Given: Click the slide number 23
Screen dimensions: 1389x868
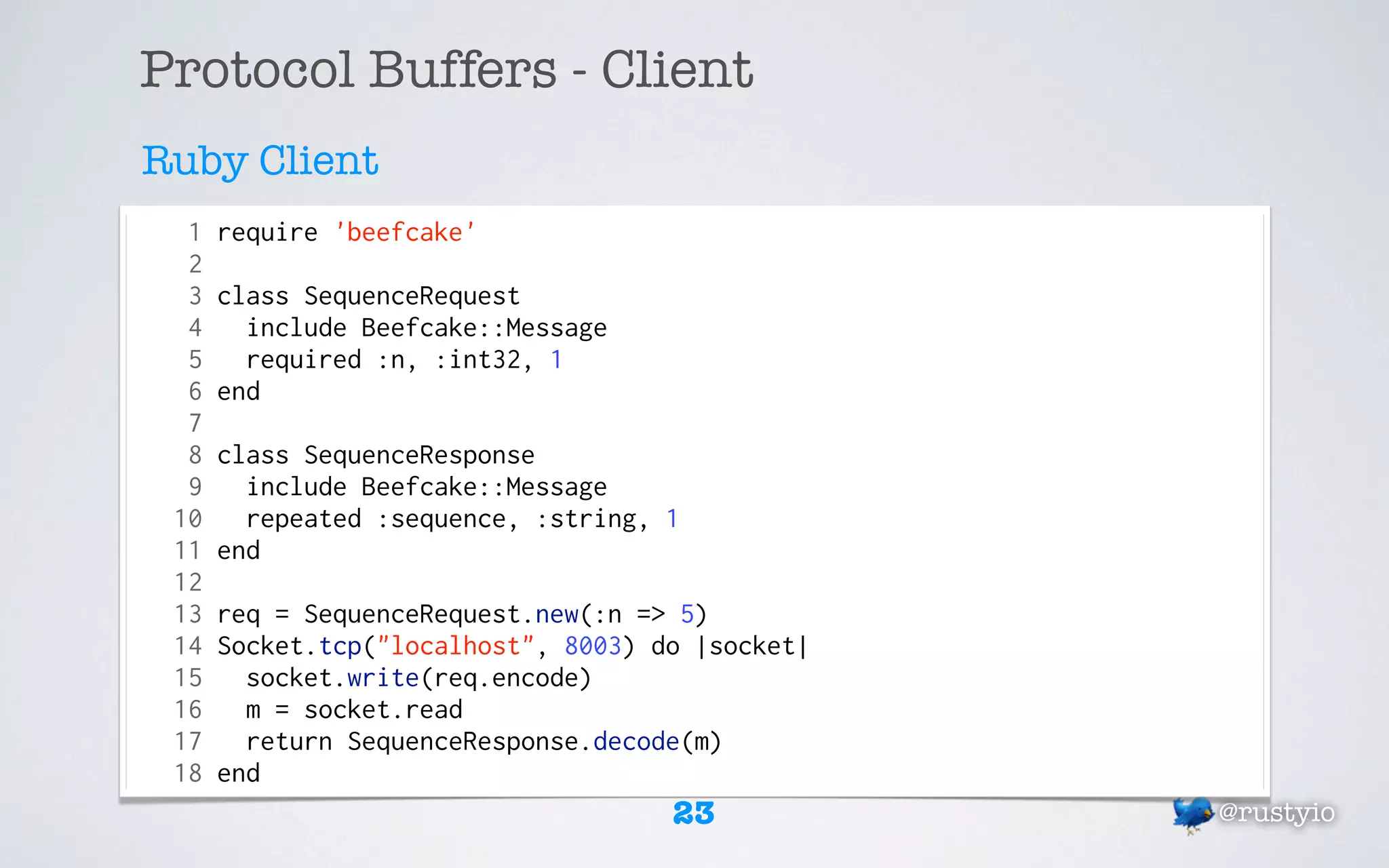Looking at the screenshot, I should pyautogui.click(x=694, y=813).
